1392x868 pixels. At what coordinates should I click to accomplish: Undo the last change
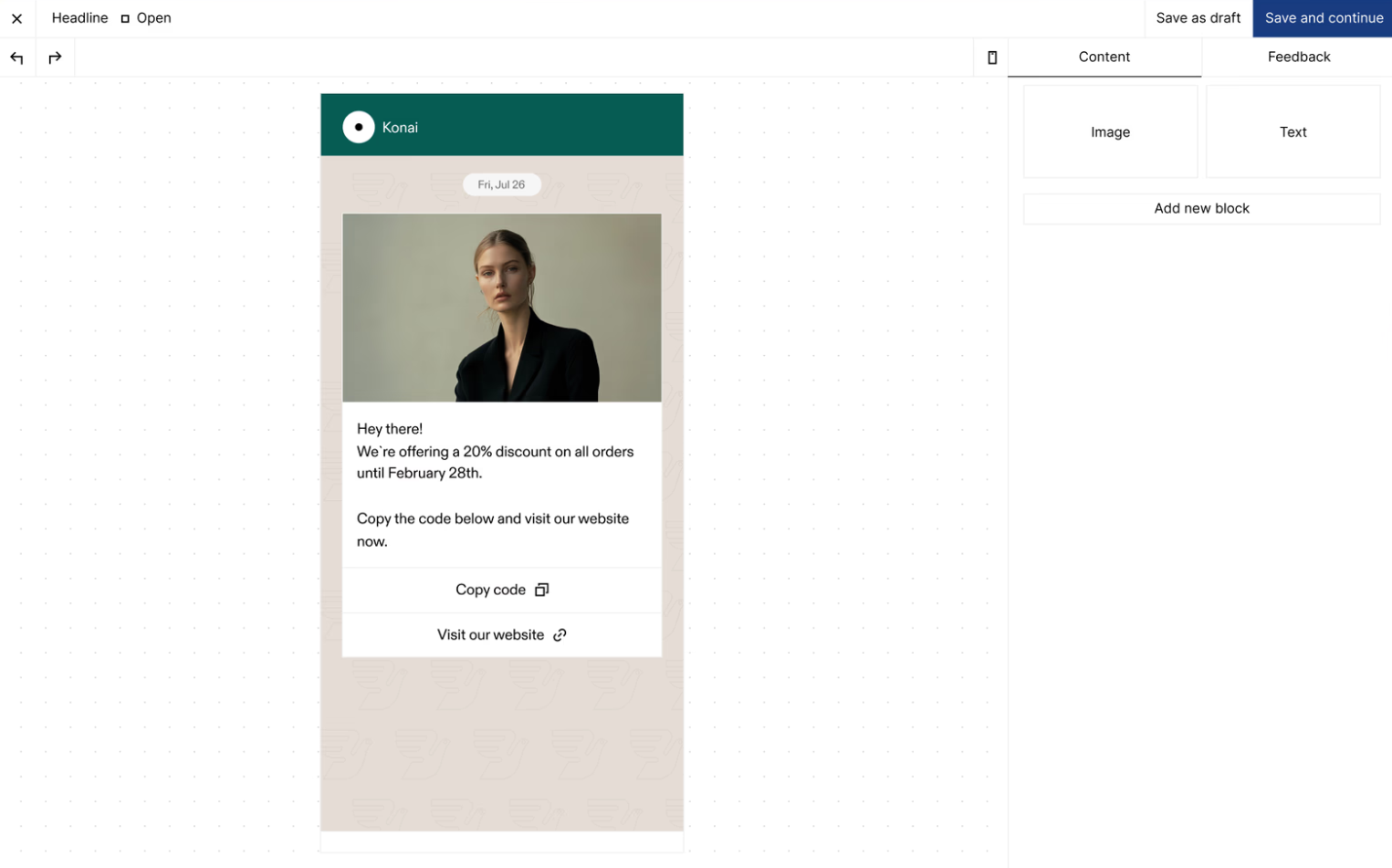(16, 57)
